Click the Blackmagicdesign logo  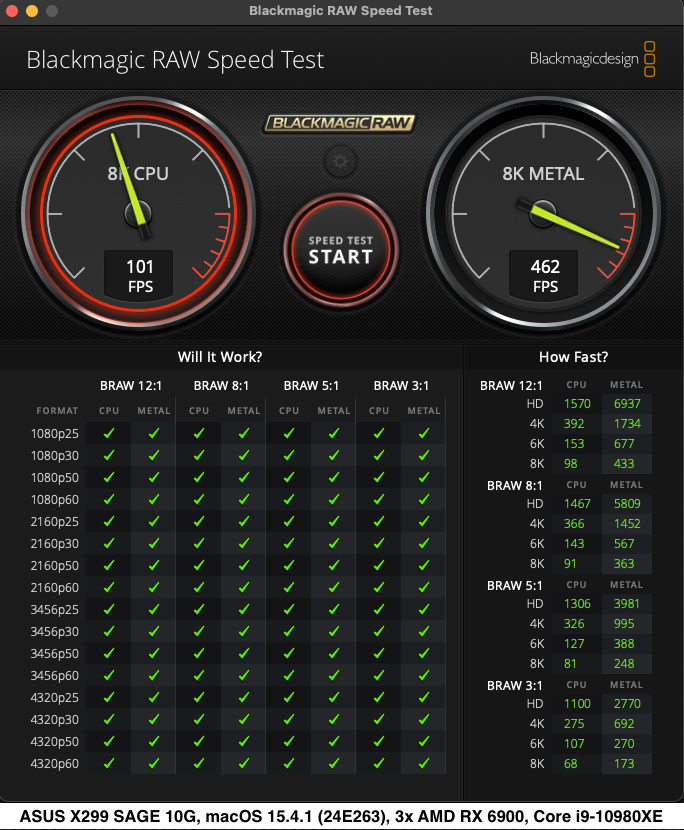click(592, 59)
